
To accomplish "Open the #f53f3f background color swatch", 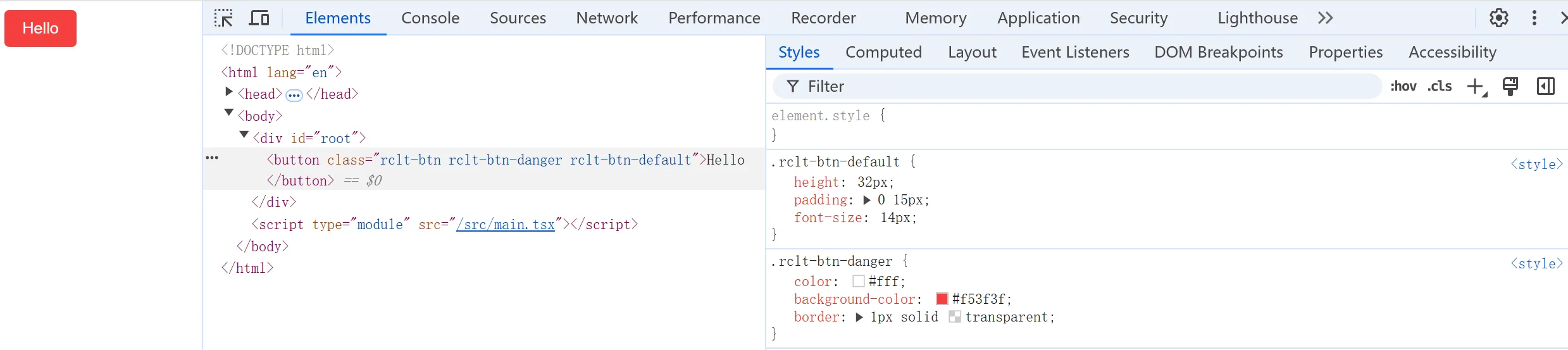I will 942,299.
